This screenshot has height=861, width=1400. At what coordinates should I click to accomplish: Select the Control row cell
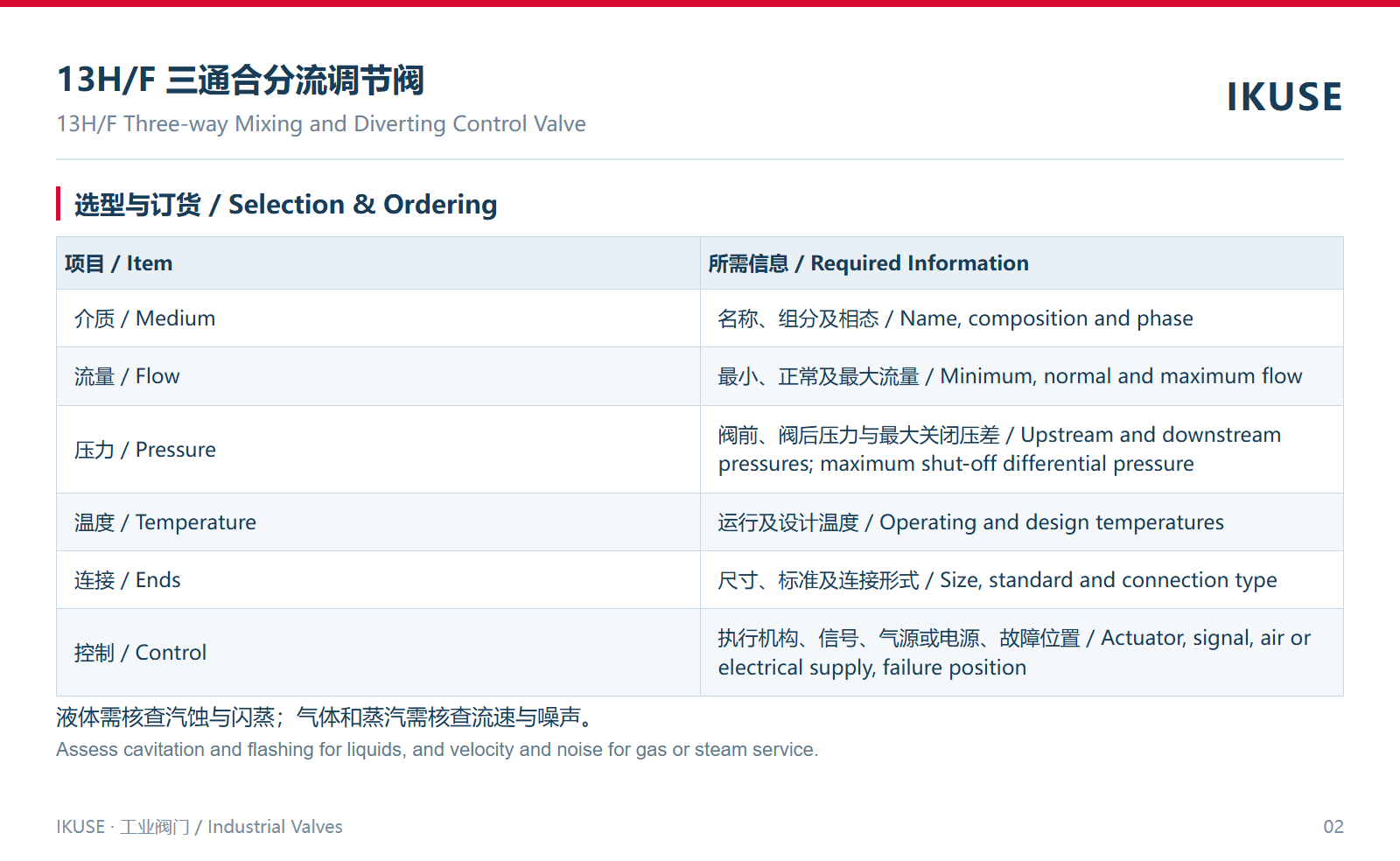coord(378,653)
